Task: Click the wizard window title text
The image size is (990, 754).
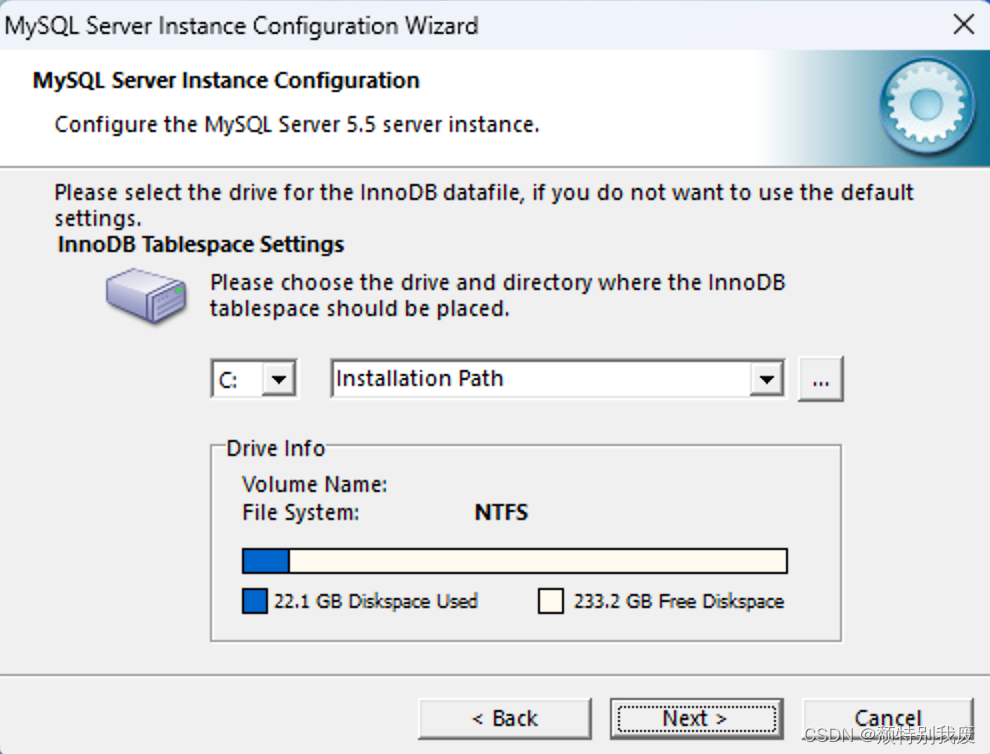Action: (x=241, y=26)
